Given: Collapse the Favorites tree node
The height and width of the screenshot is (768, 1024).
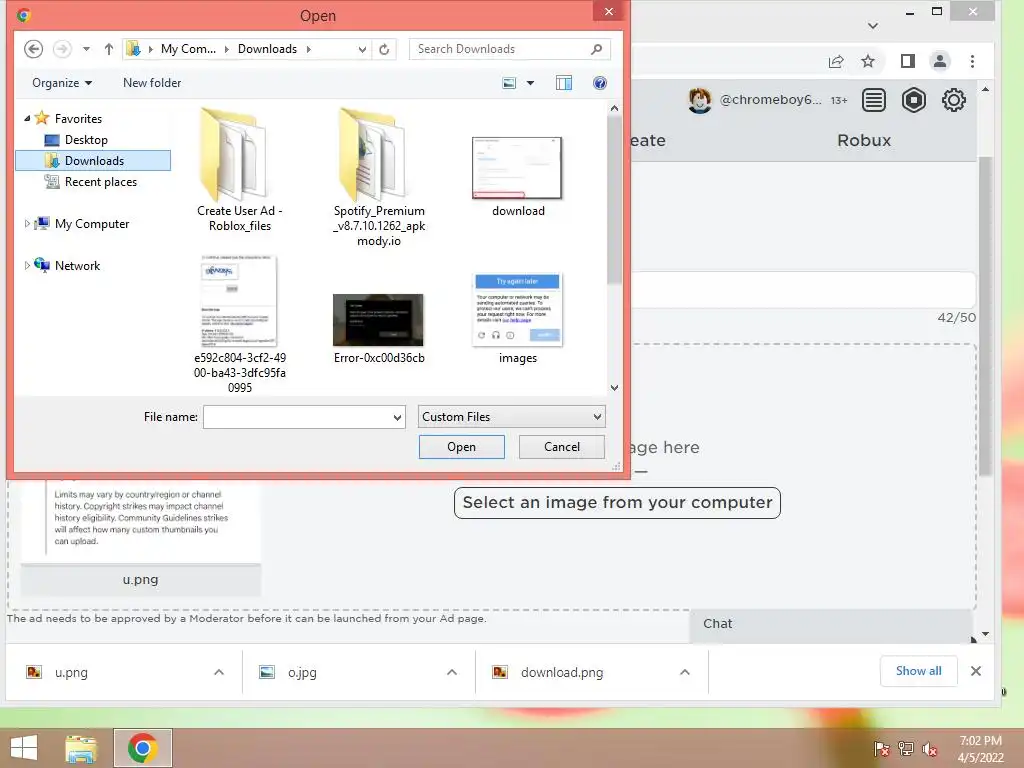Looking at the screenshot, I should [x=27, y=118].
